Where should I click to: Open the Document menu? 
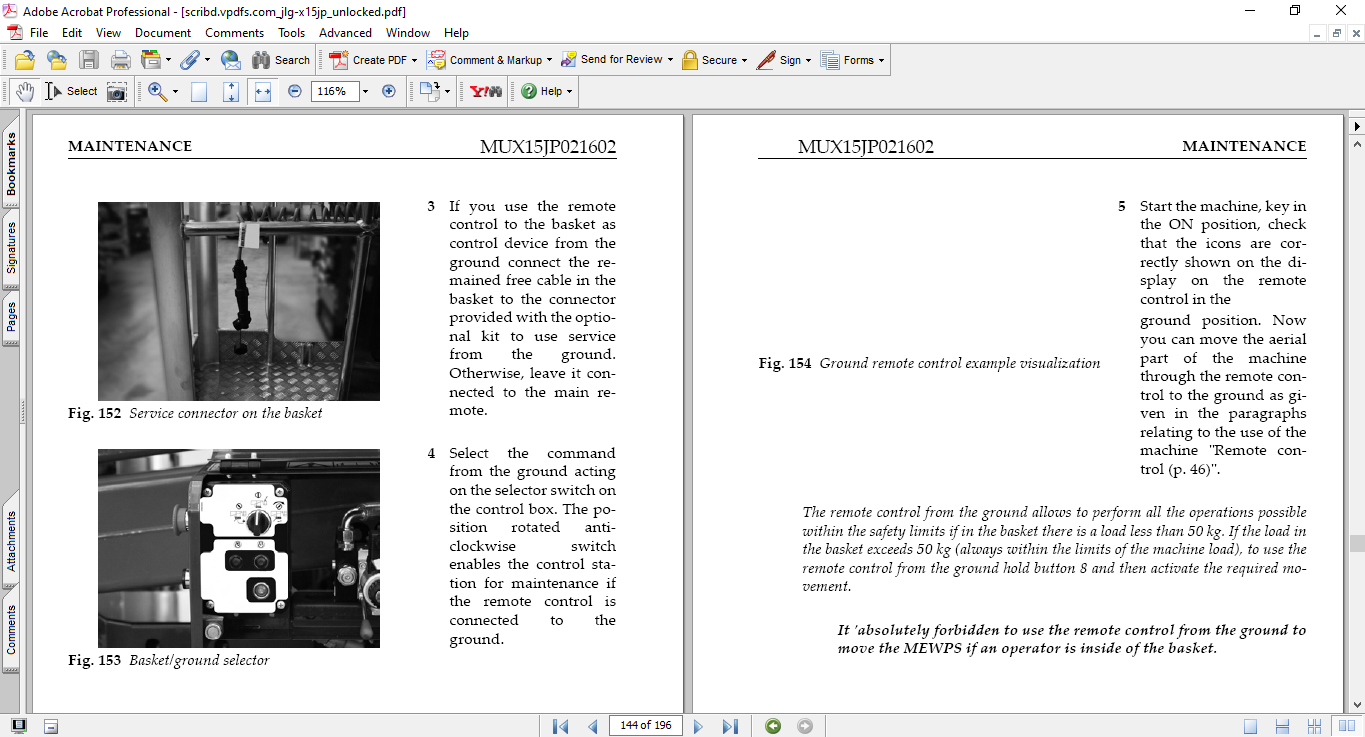click(163, 33)
